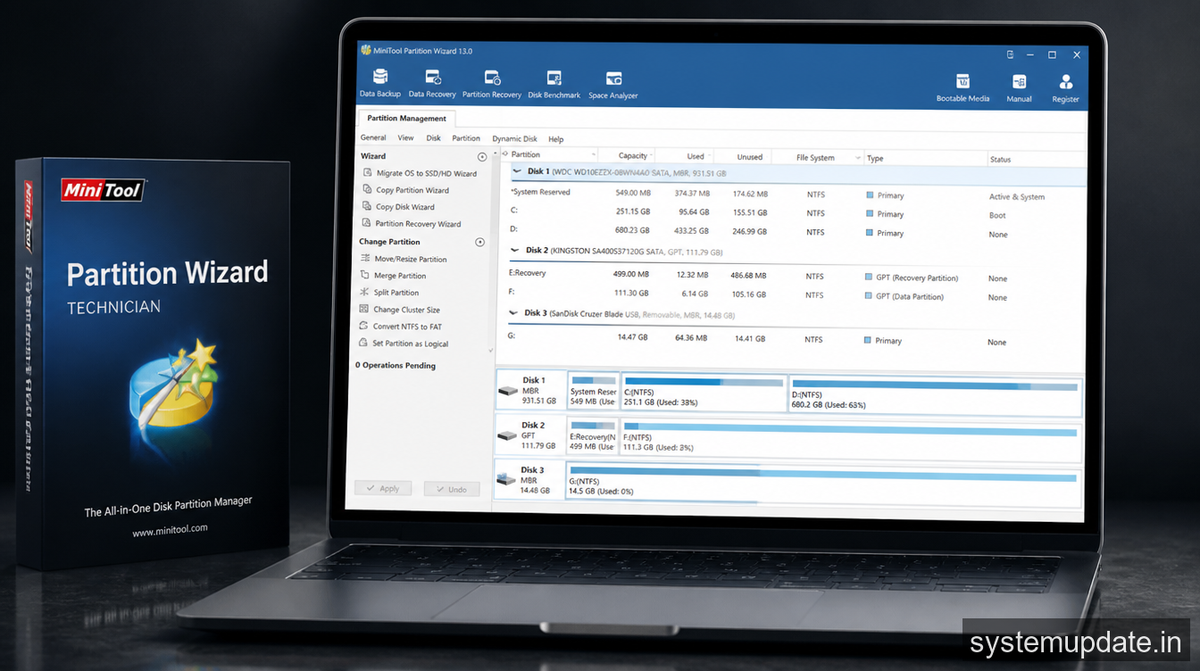This screenshot has height=671, width=1200.
Task: Open the Dynamic Disk menu
Action: [514, 139]
